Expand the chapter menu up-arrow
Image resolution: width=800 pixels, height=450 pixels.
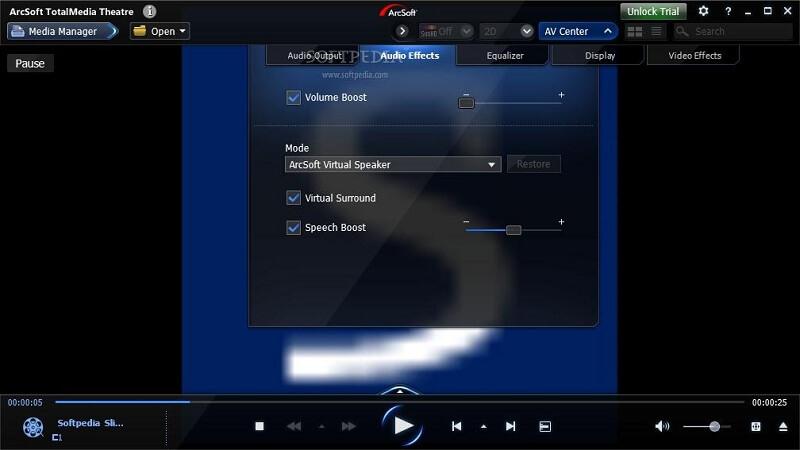coord(484,427)
